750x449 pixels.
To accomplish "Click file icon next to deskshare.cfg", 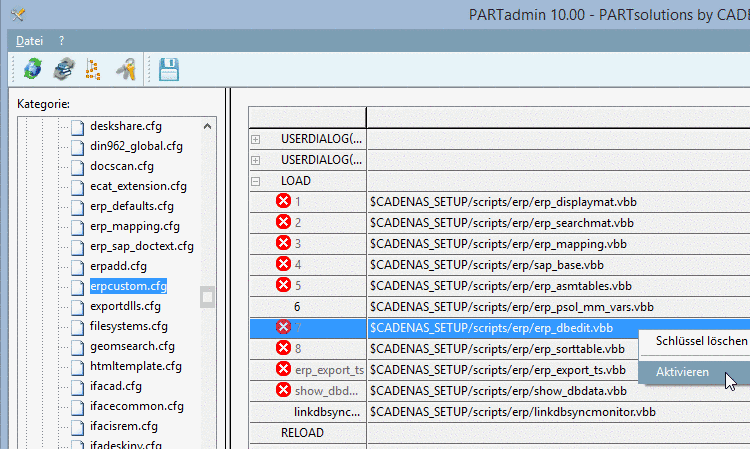I will (77, 127).
